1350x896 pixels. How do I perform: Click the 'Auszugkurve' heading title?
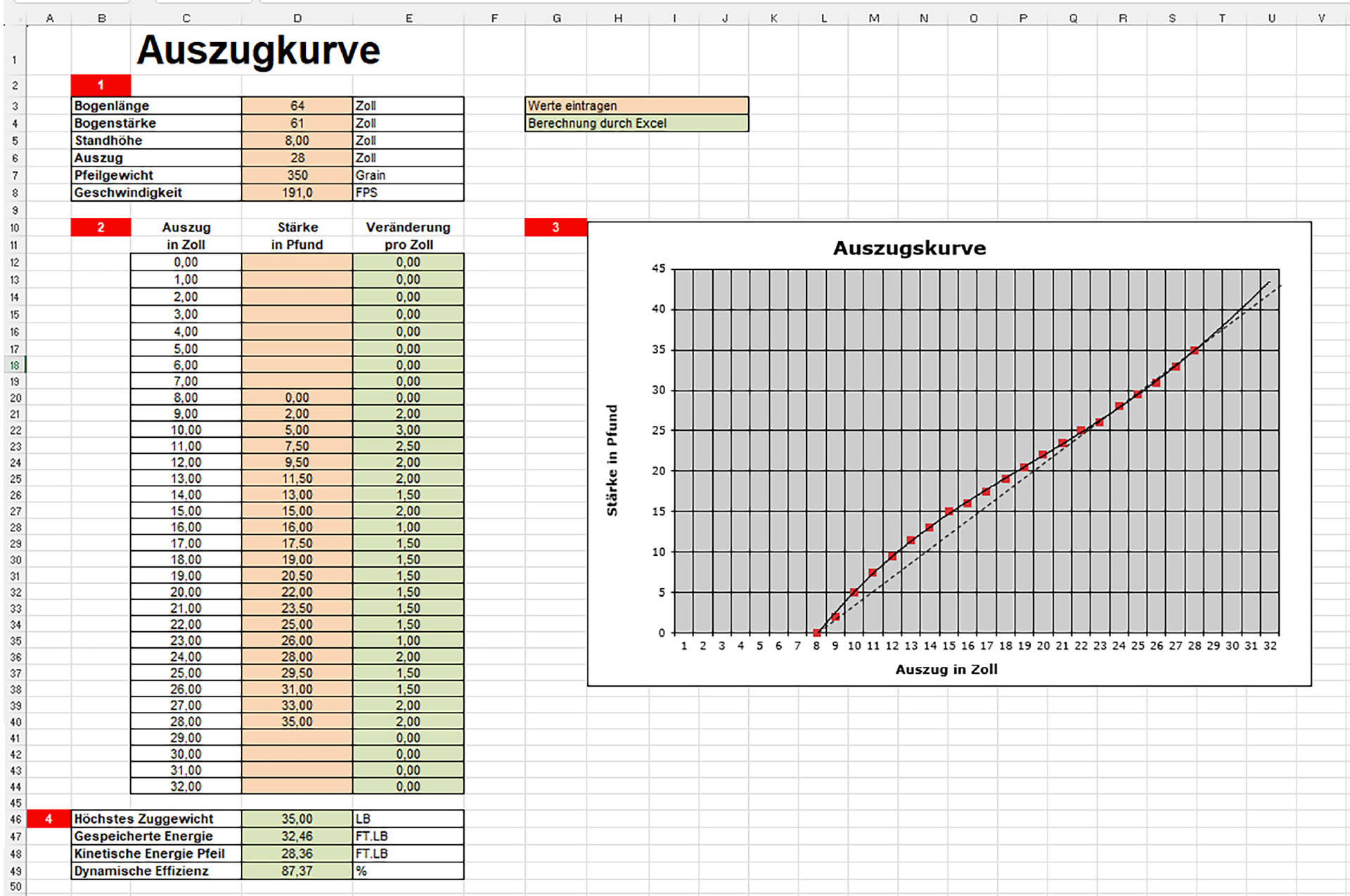(x=258, y=51)
